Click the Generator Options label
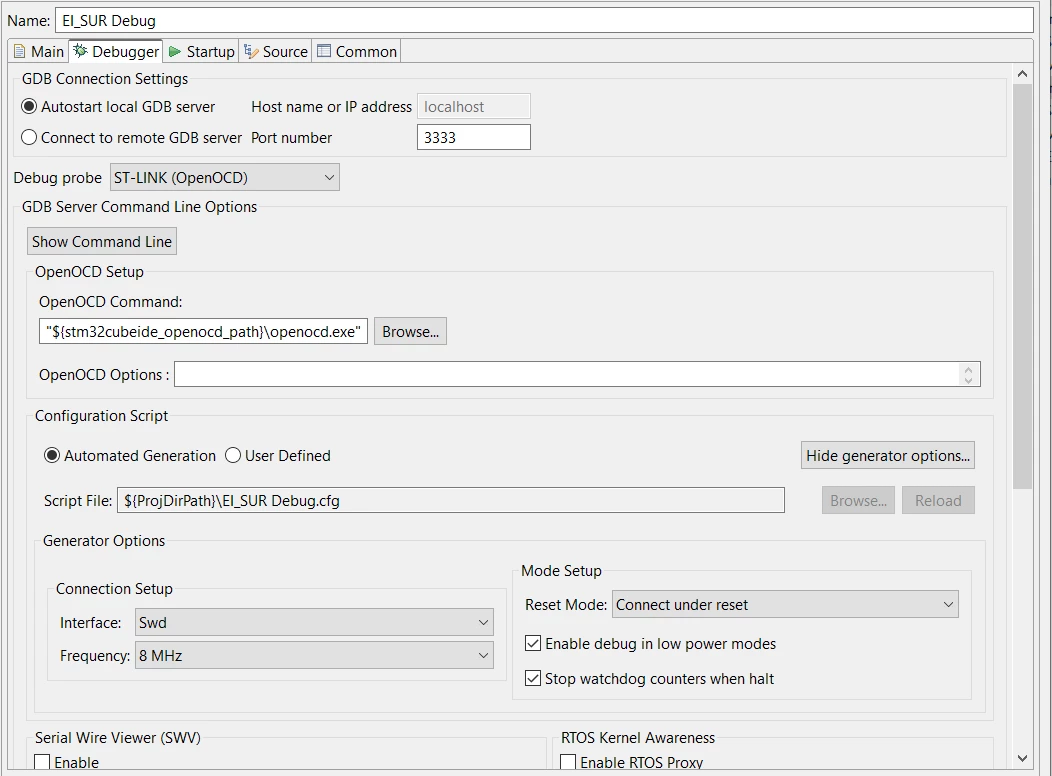This screenshot has width=1052, height=776. [x=104, y=541]
